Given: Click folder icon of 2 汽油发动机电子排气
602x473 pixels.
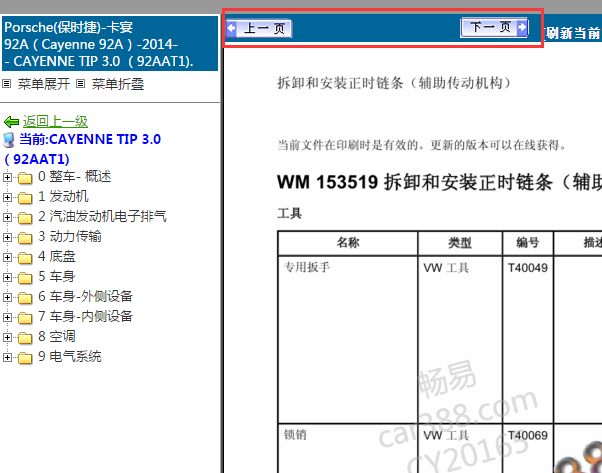Looking at the screenshot, I should [x=25, y=218].
